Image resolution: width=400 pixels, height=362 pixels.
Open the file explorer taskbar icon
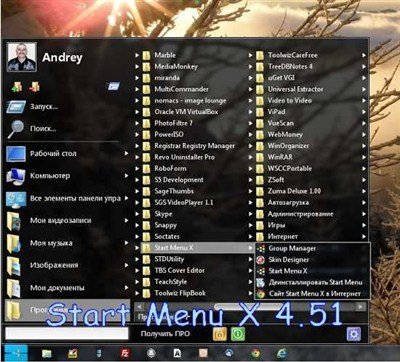pyautogui.click(x=47, y=353)
